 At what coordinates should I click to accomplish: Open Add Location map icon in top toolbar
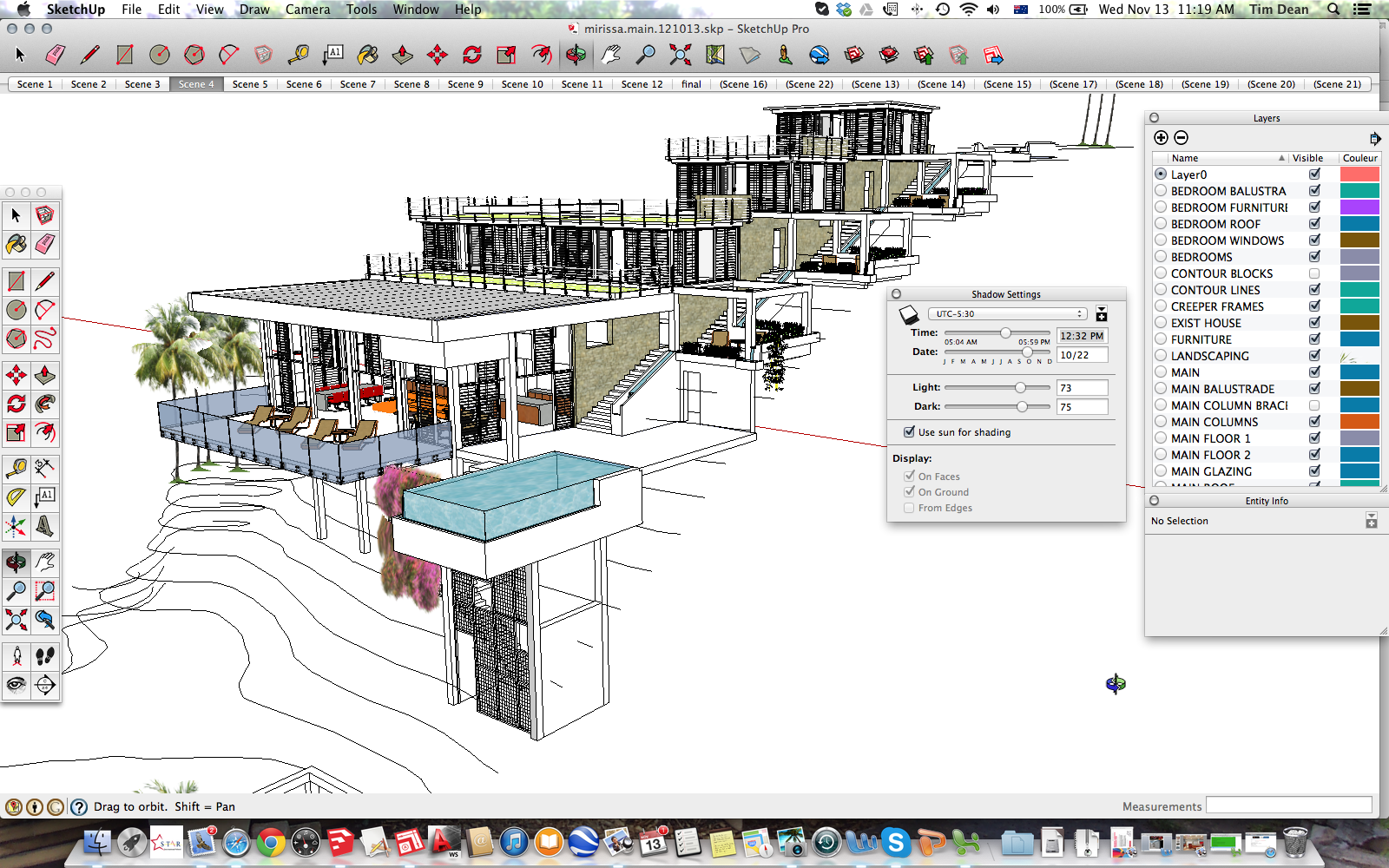pyautogui.click(x=715, y=56)
